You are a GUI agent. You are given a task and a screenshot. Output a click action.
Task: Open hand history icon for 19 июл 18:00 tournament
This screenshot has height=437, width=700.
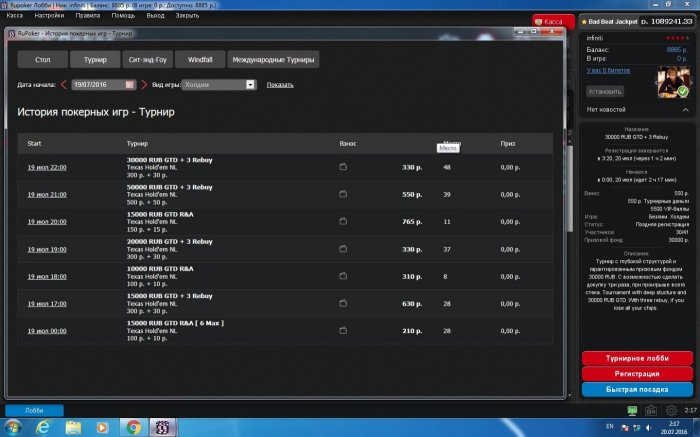click(x=343, y=276)
